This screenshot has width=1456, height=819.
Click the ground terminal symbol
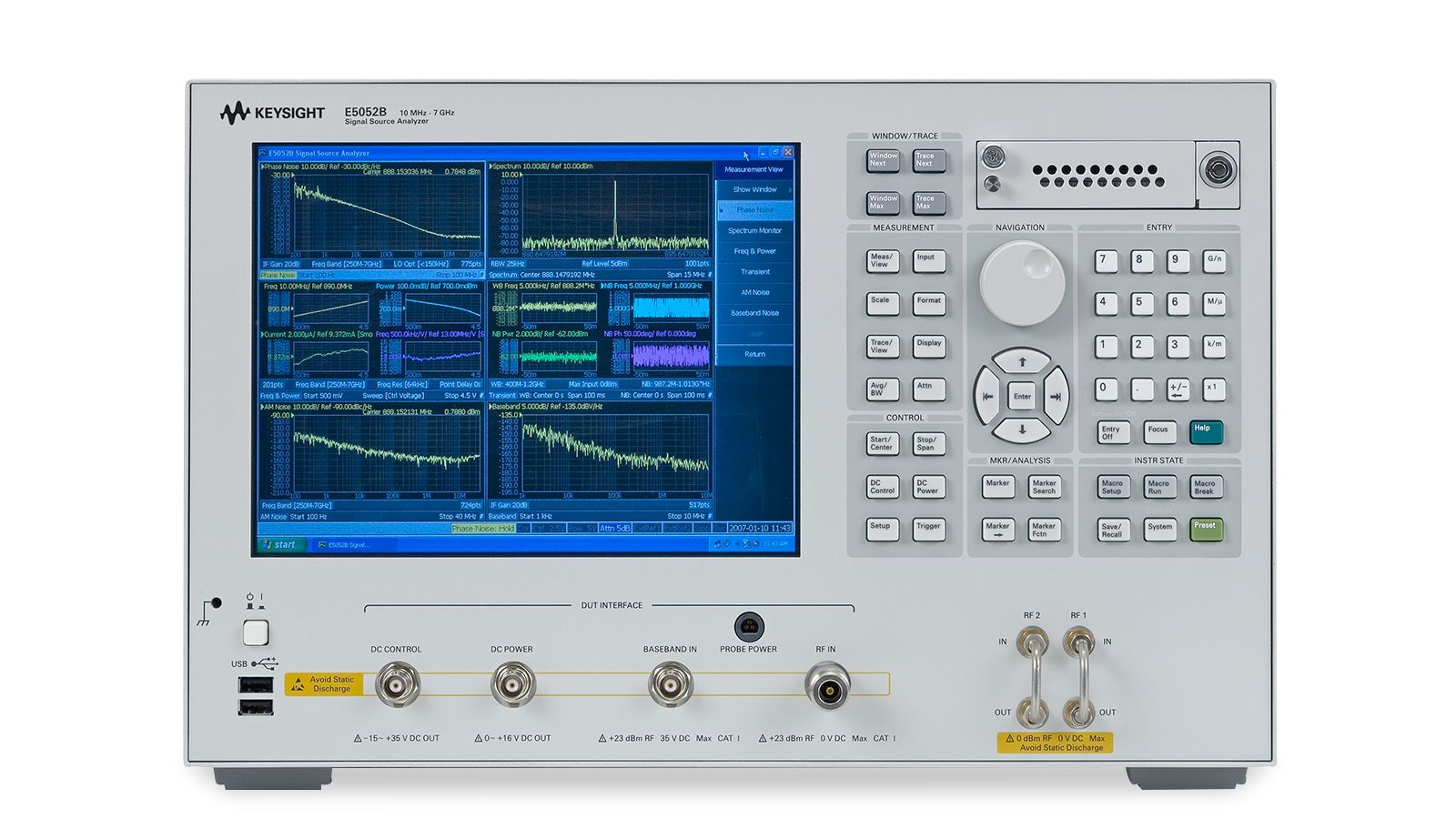(209, 612)
